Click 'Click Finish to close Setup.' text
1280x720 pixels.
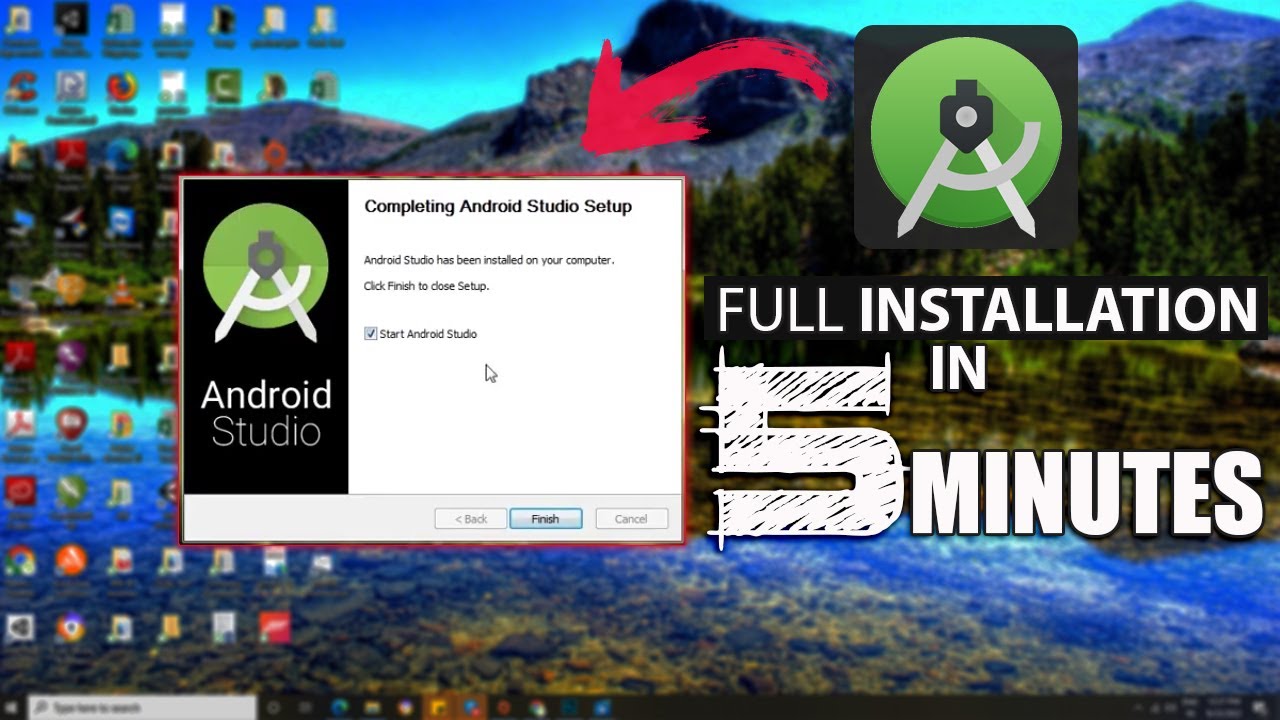(426, 286)
